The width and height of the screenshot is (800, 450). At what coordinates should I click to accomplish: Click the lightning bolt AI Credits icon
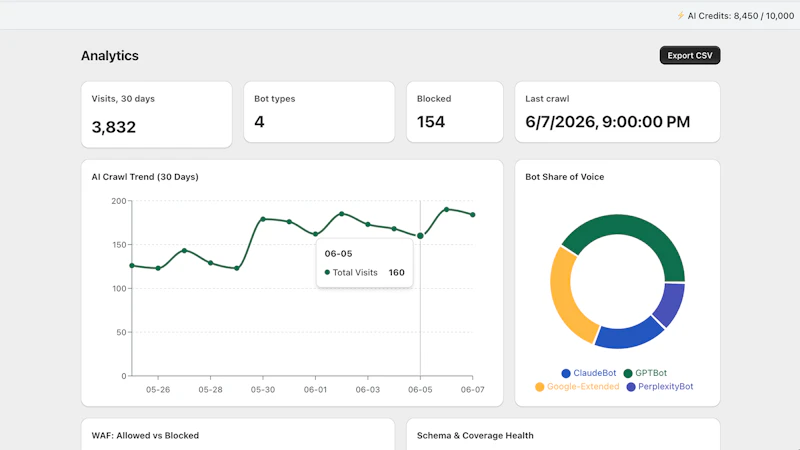click(681, 15)
